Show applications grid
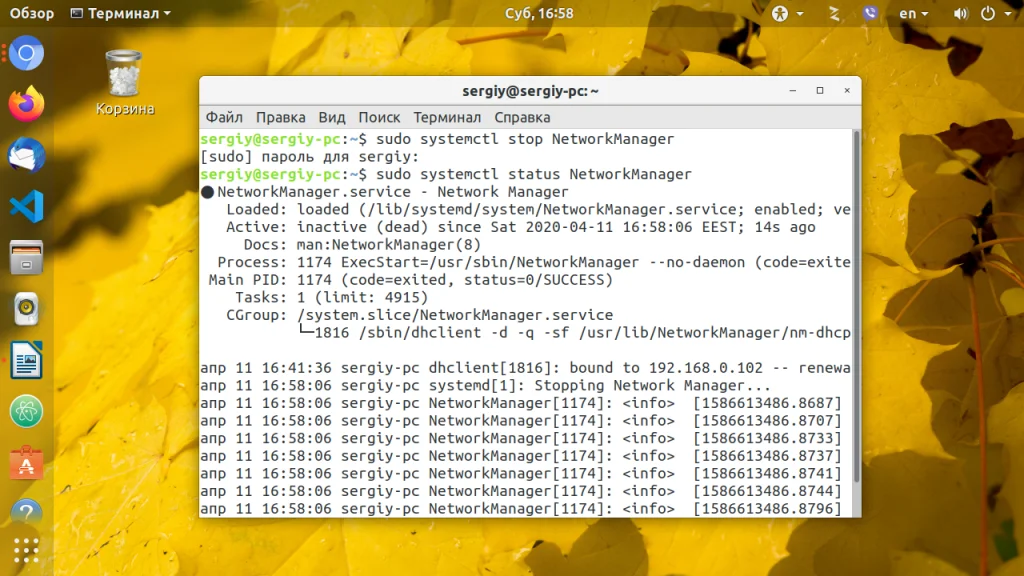1024x576 pixels. click(26, 551)
